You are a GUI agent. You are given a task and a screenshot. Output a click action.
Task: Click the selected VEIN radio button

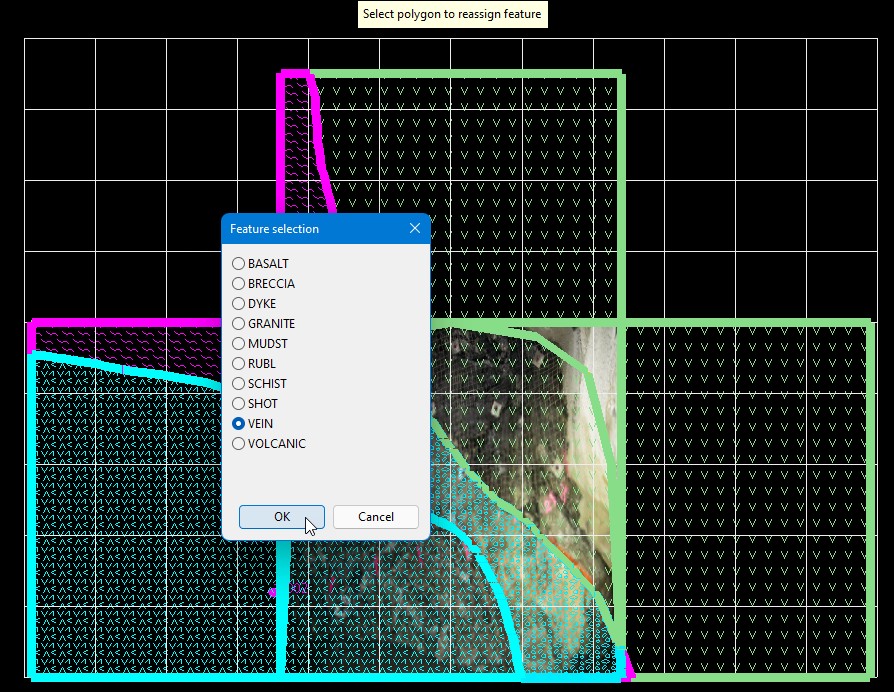tap(238, 424)
